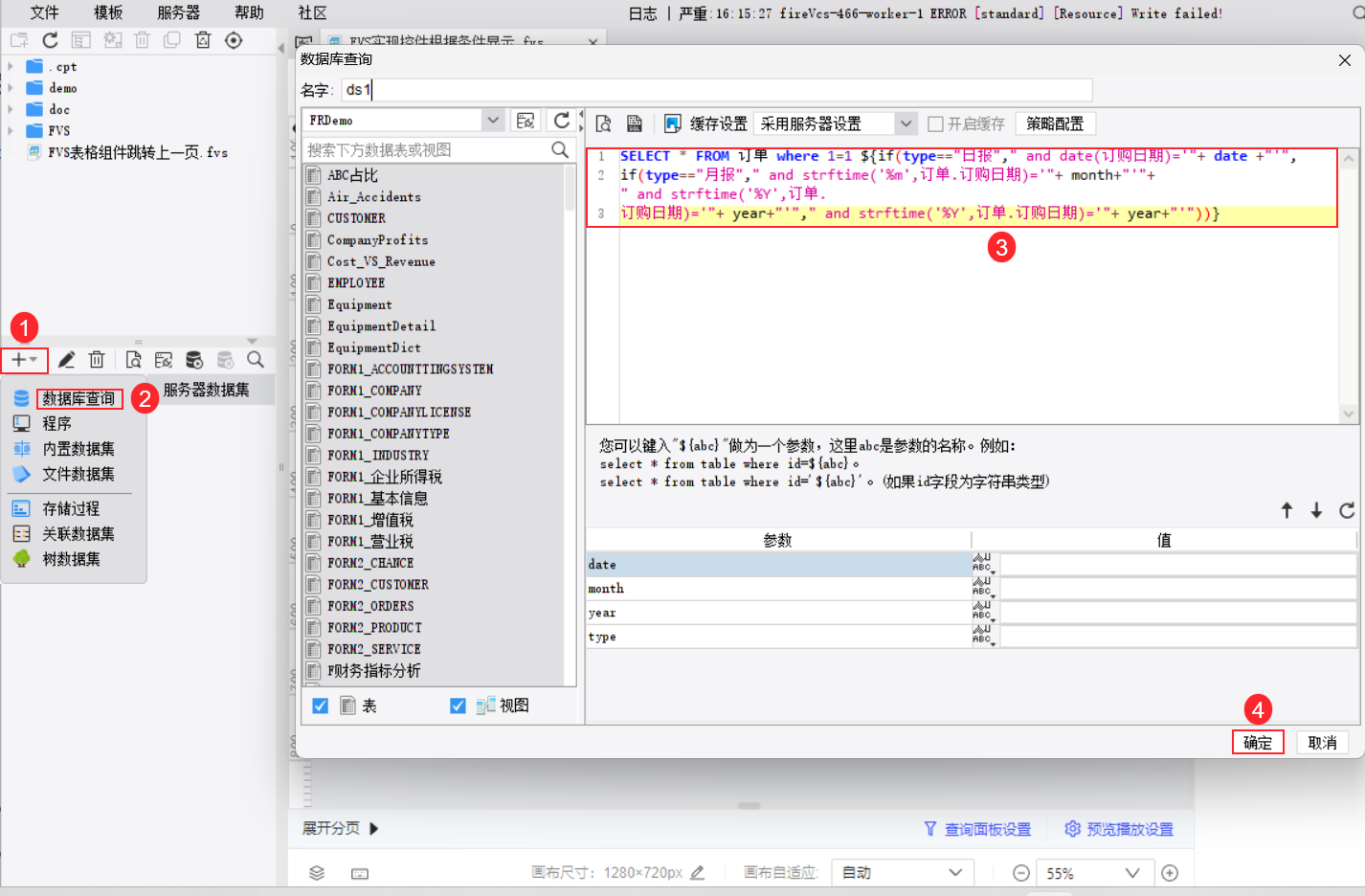The image size is (1365, 896).
Task: Refresh the template file tree
Action: [51, 40]
